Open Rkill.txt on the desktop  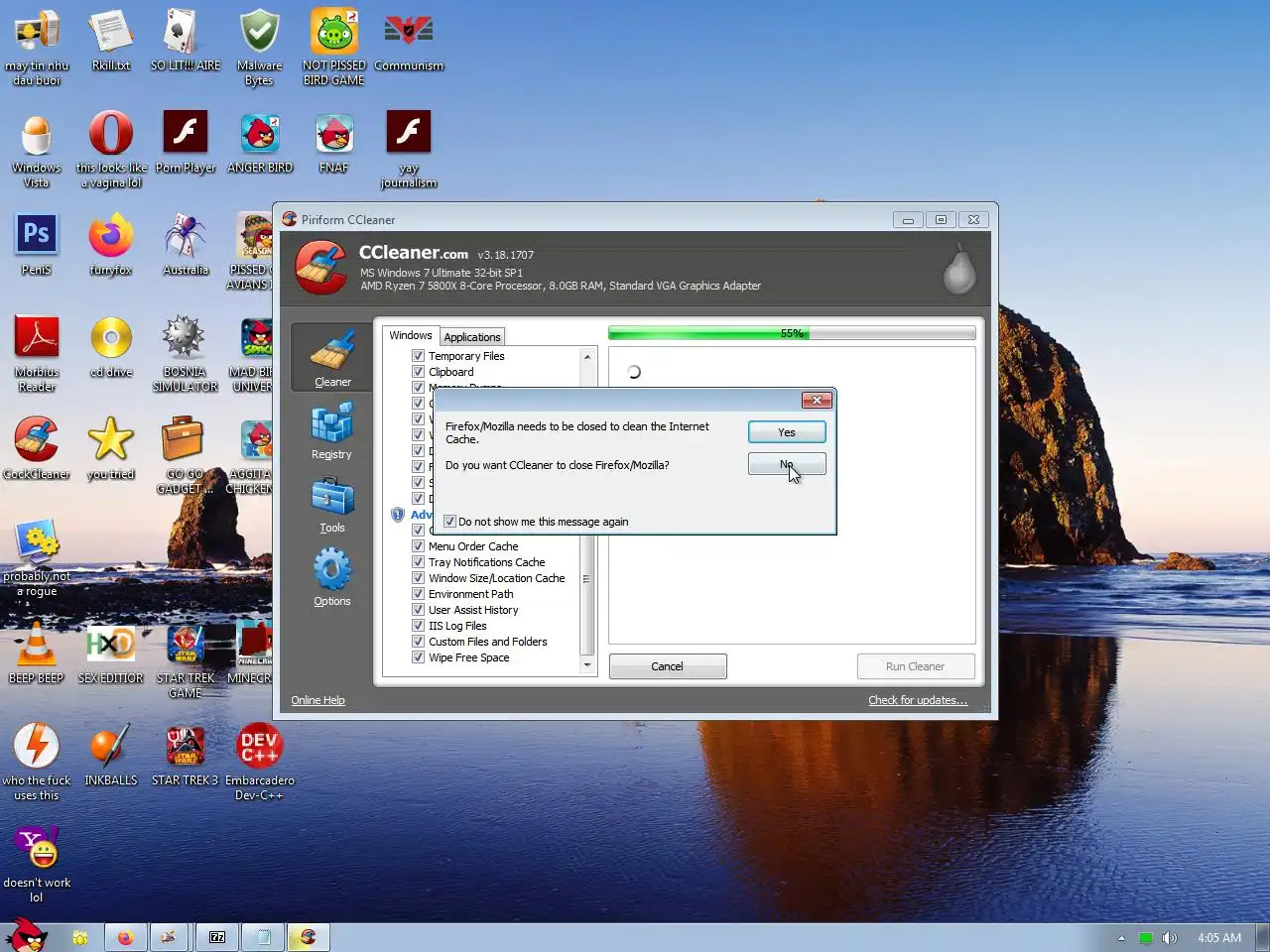pos(111,40)
